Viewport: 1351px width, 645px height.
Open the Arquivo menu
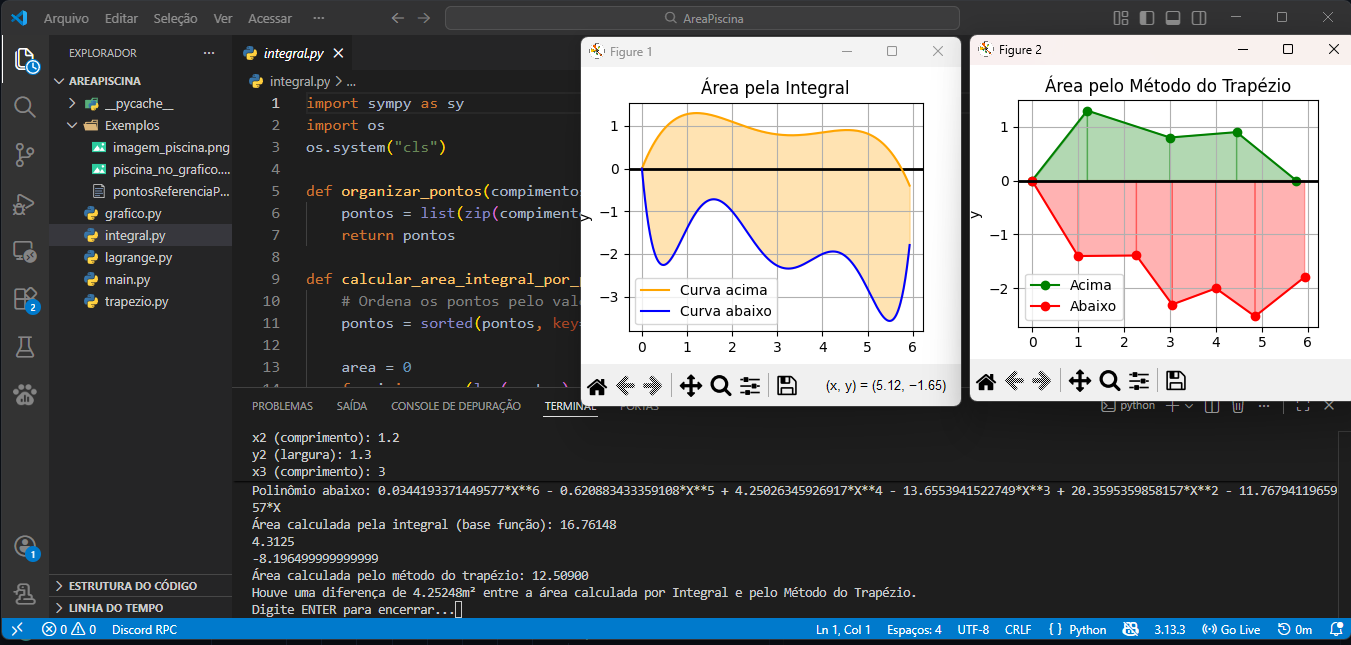click(66, 18)
